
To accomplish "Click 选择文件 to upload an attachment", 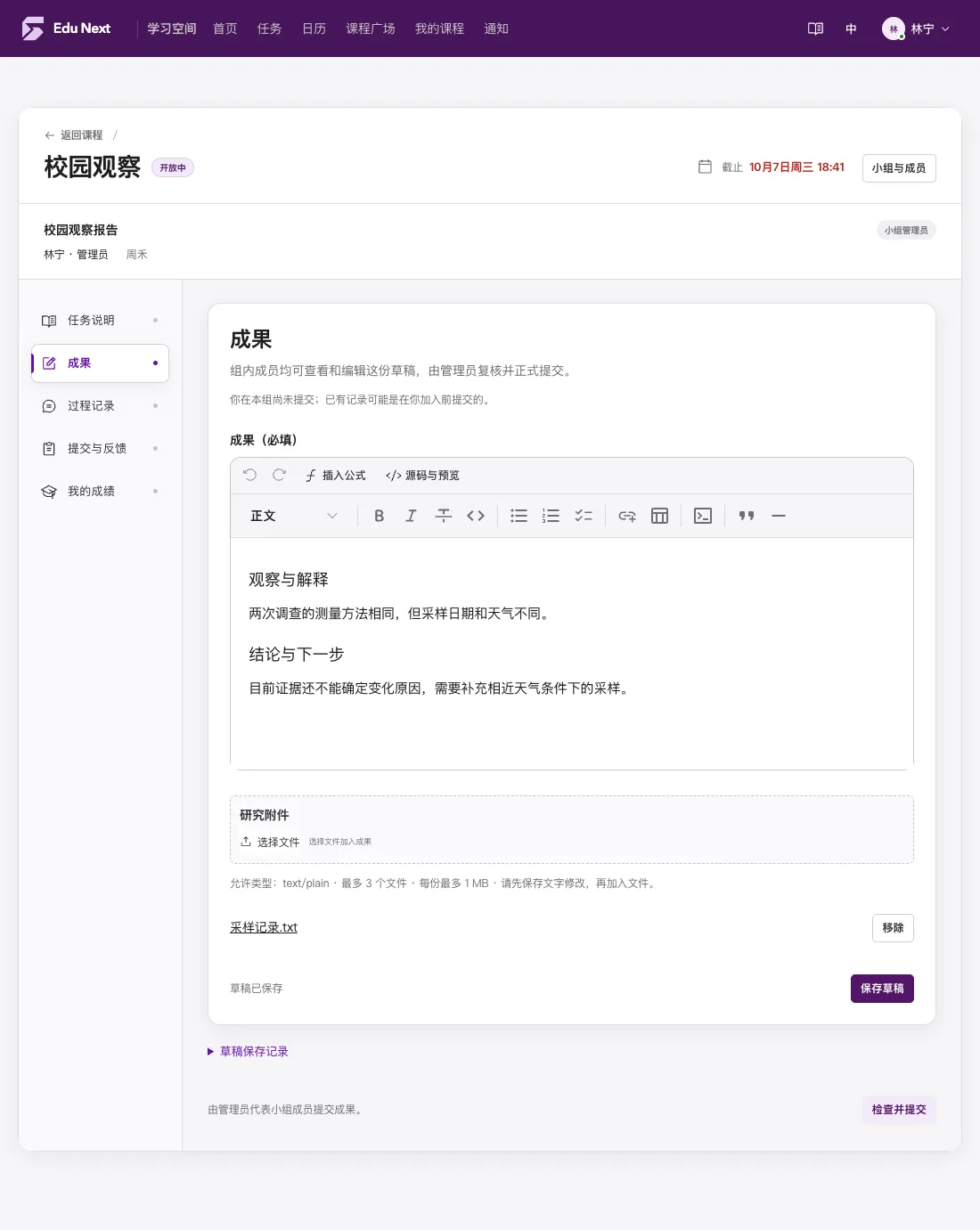I will coord(270,842).
